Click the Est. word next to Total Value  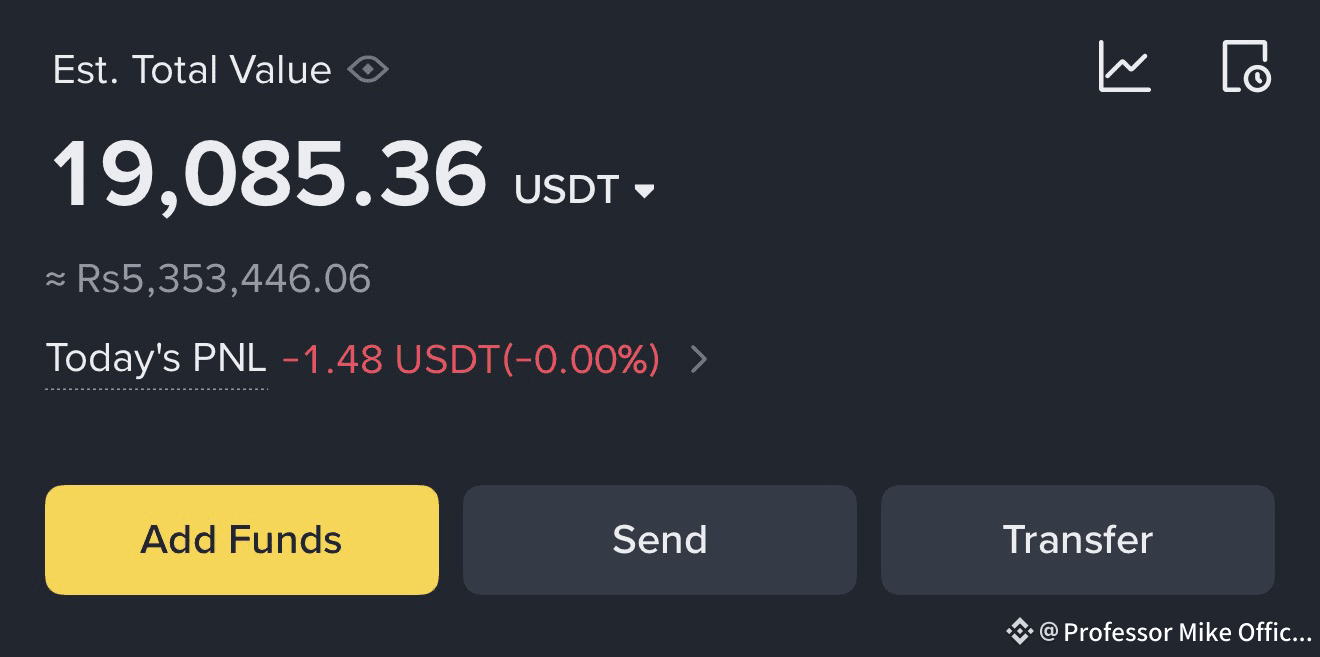pos(86,70)
